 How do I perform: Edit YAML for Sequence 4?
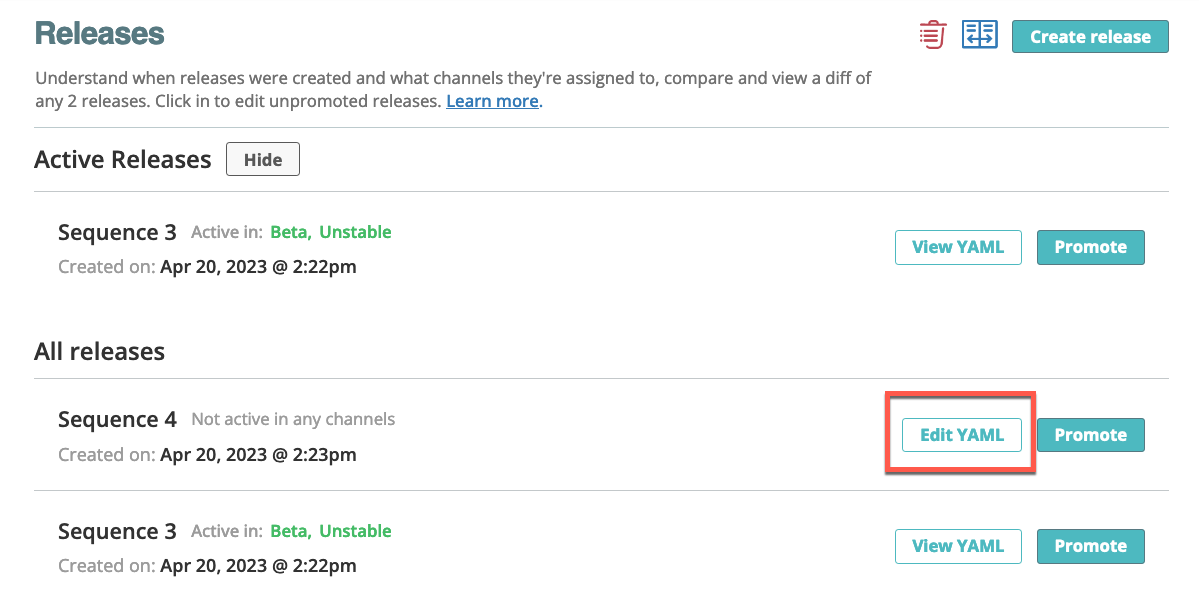(961, 435)
